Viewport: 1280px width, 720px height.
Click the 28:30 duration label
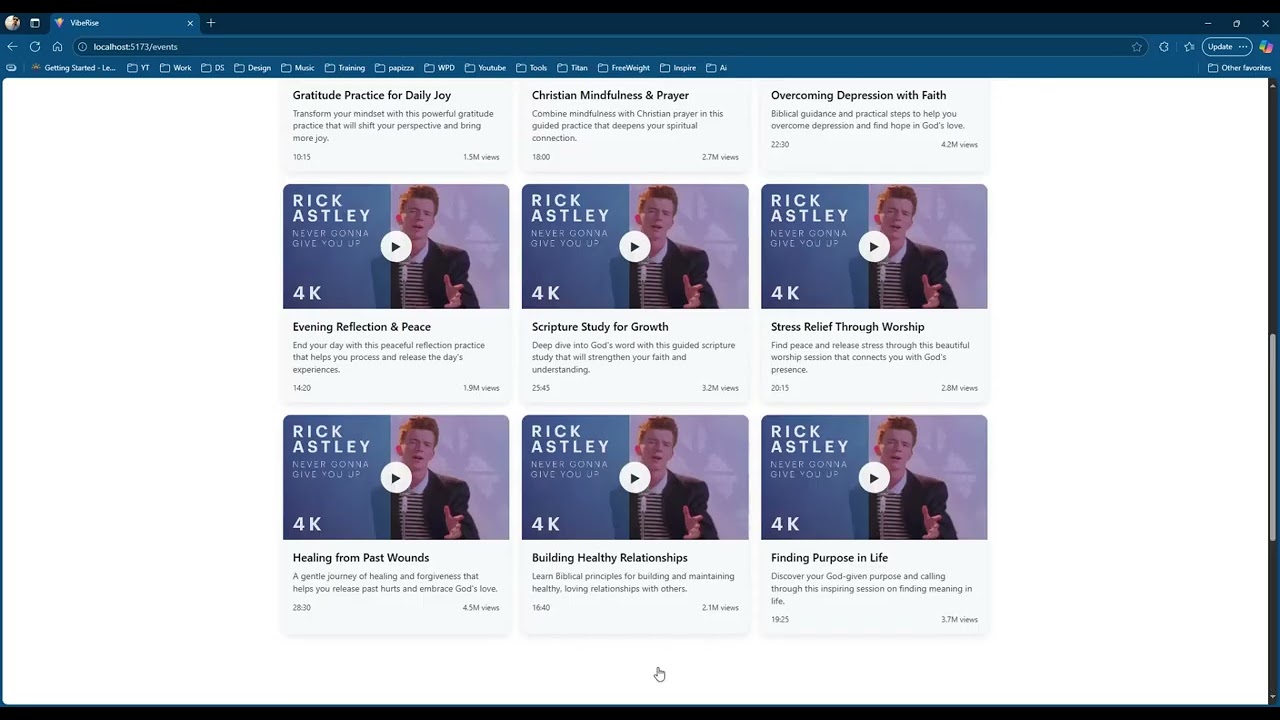pos(302,608)
